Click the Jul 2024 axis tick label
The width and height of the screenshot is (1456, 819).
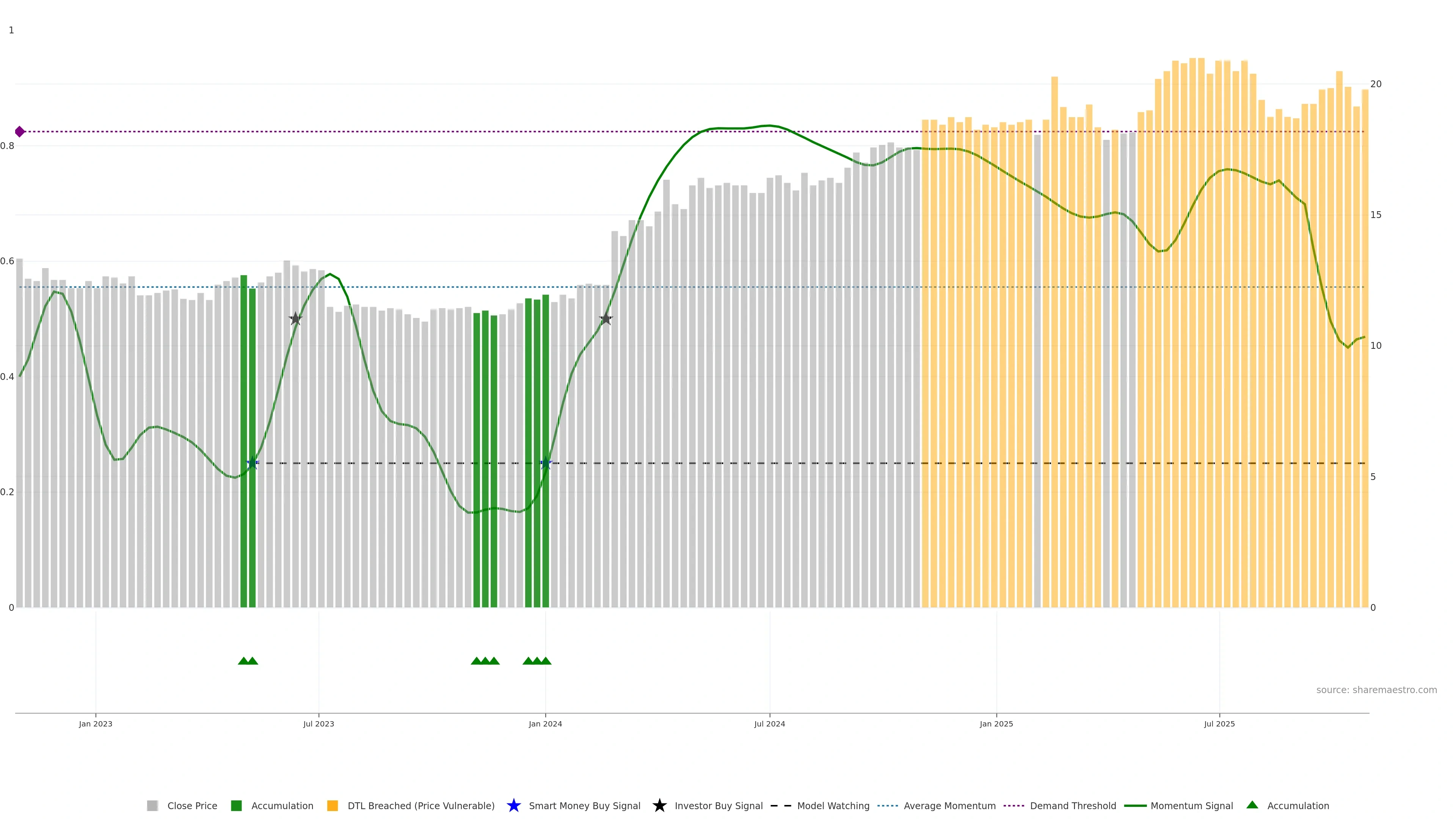click(769, 724)
